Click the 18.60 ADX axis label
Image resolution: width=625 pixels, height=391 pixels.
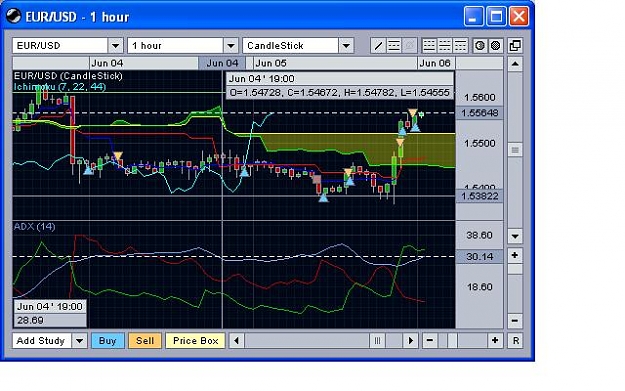479,287
